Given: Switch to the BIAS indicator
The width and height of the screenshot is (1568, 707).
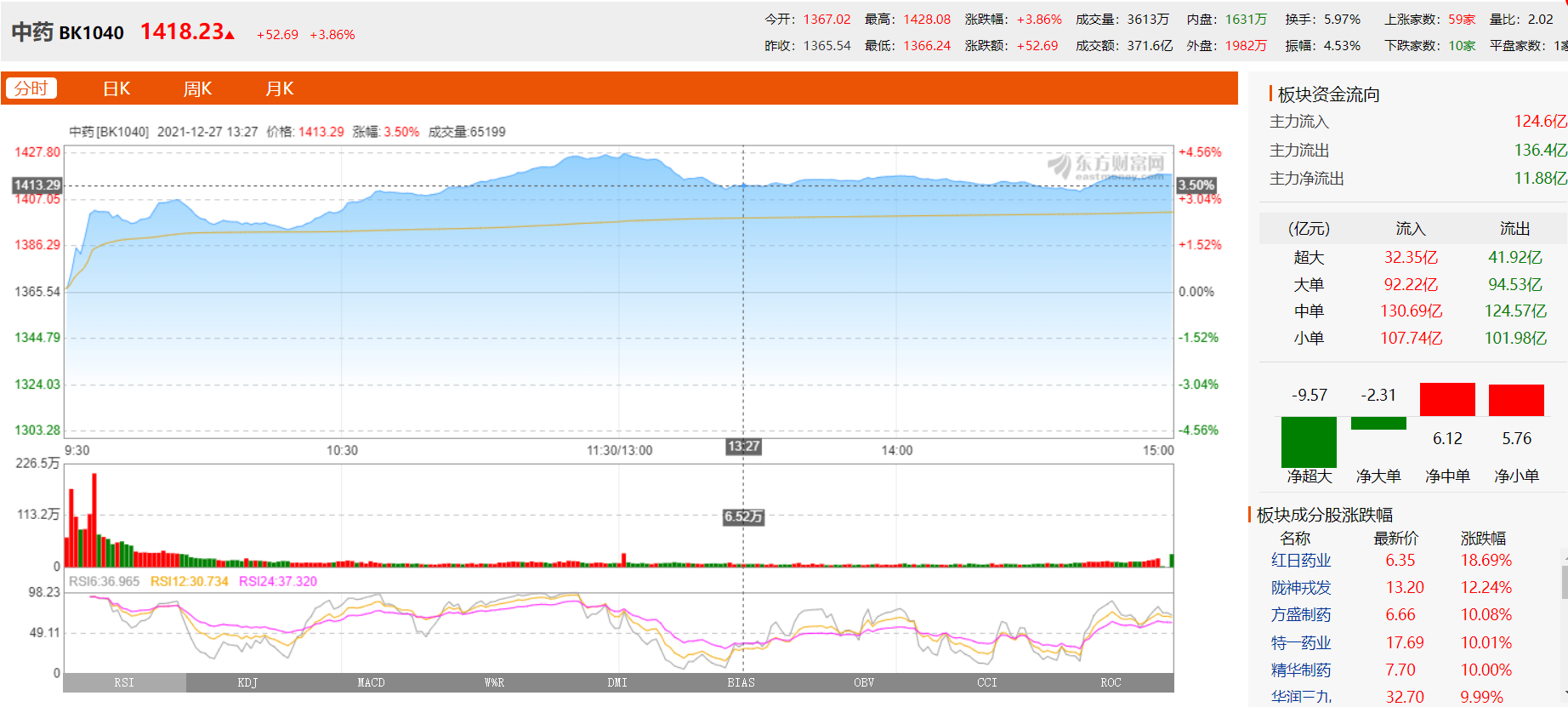Looking at the screenshot, I should tap(741, 682).
